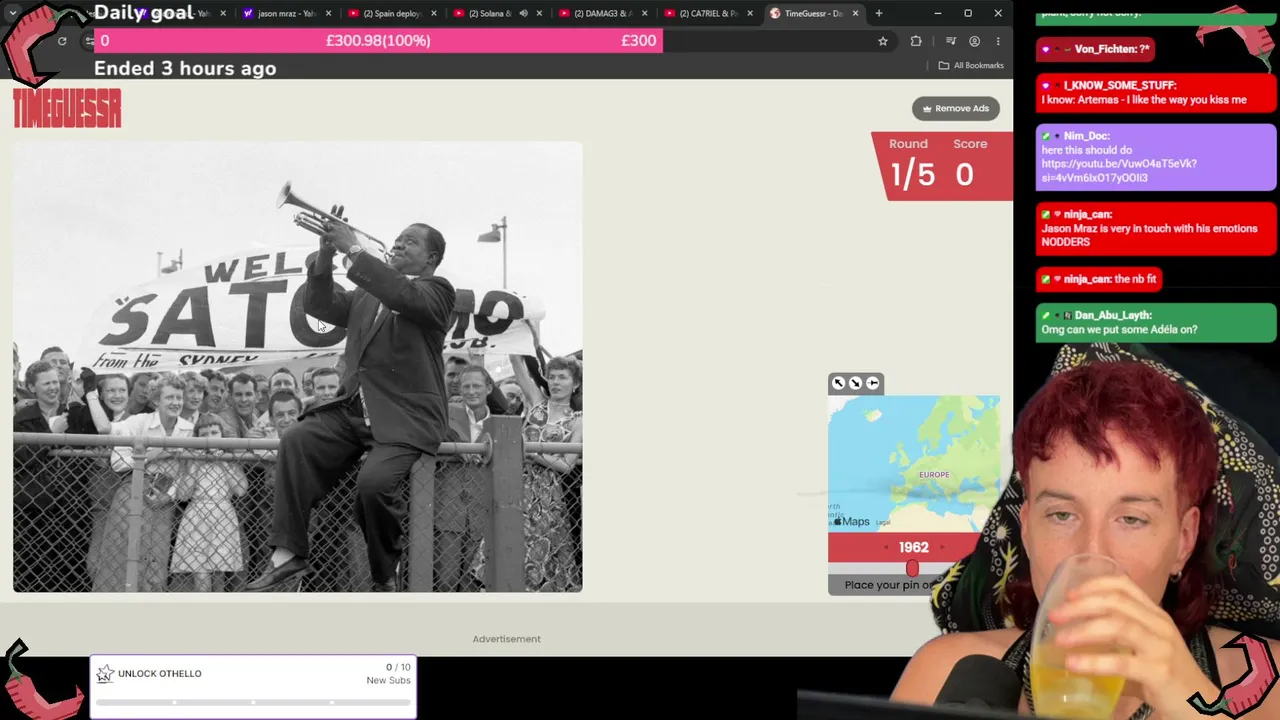Open the All Bookmarks folder

point(971,65)
